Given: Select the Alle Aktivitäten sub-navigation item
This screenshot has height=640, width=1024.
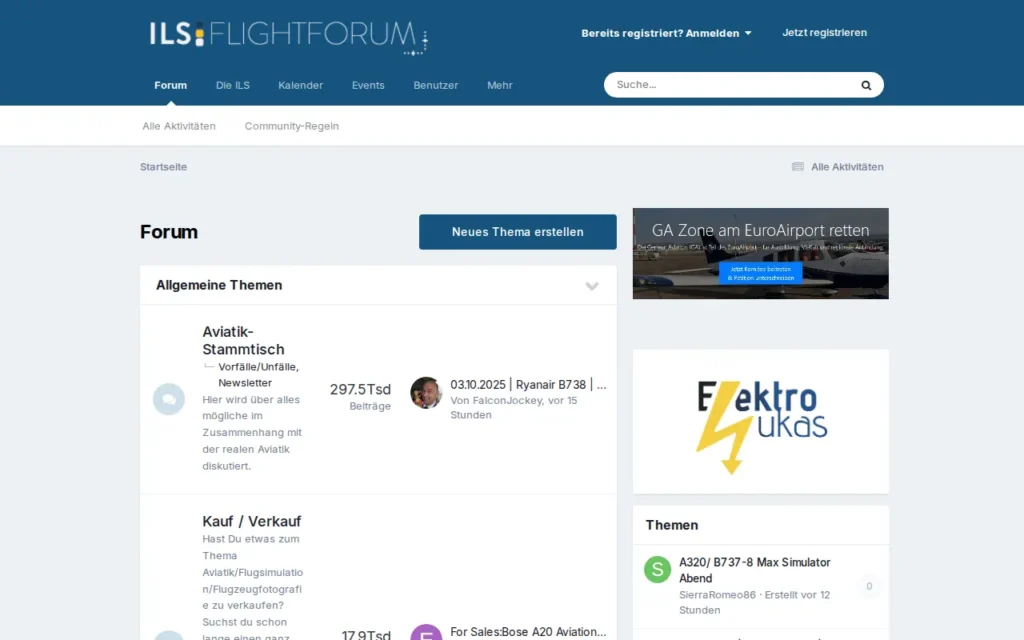Looking at the screenshot, I should (x=179, y=126).
